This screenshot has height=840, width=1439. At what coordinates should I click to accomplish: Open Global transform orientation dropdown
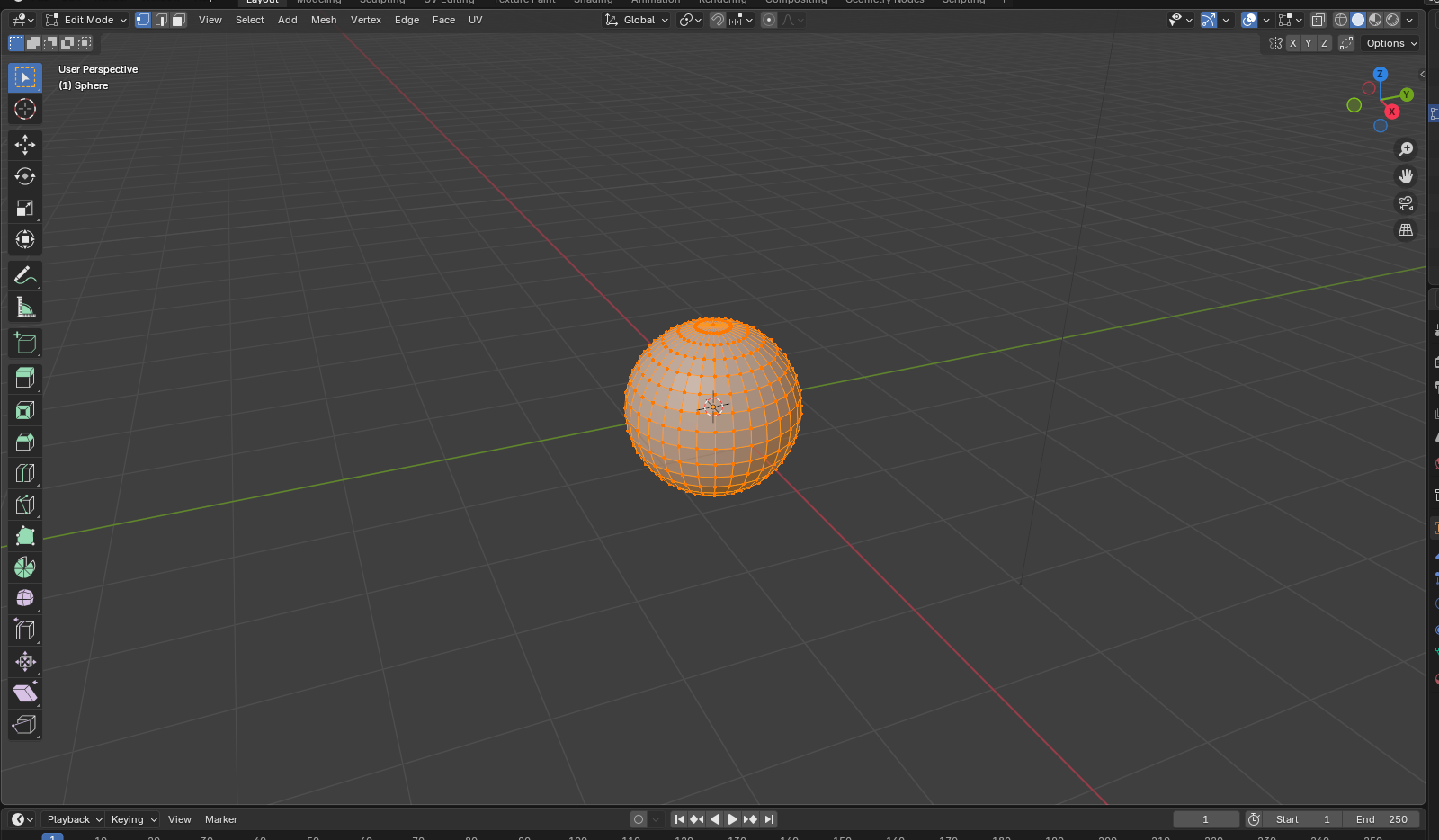coord(637,20)
